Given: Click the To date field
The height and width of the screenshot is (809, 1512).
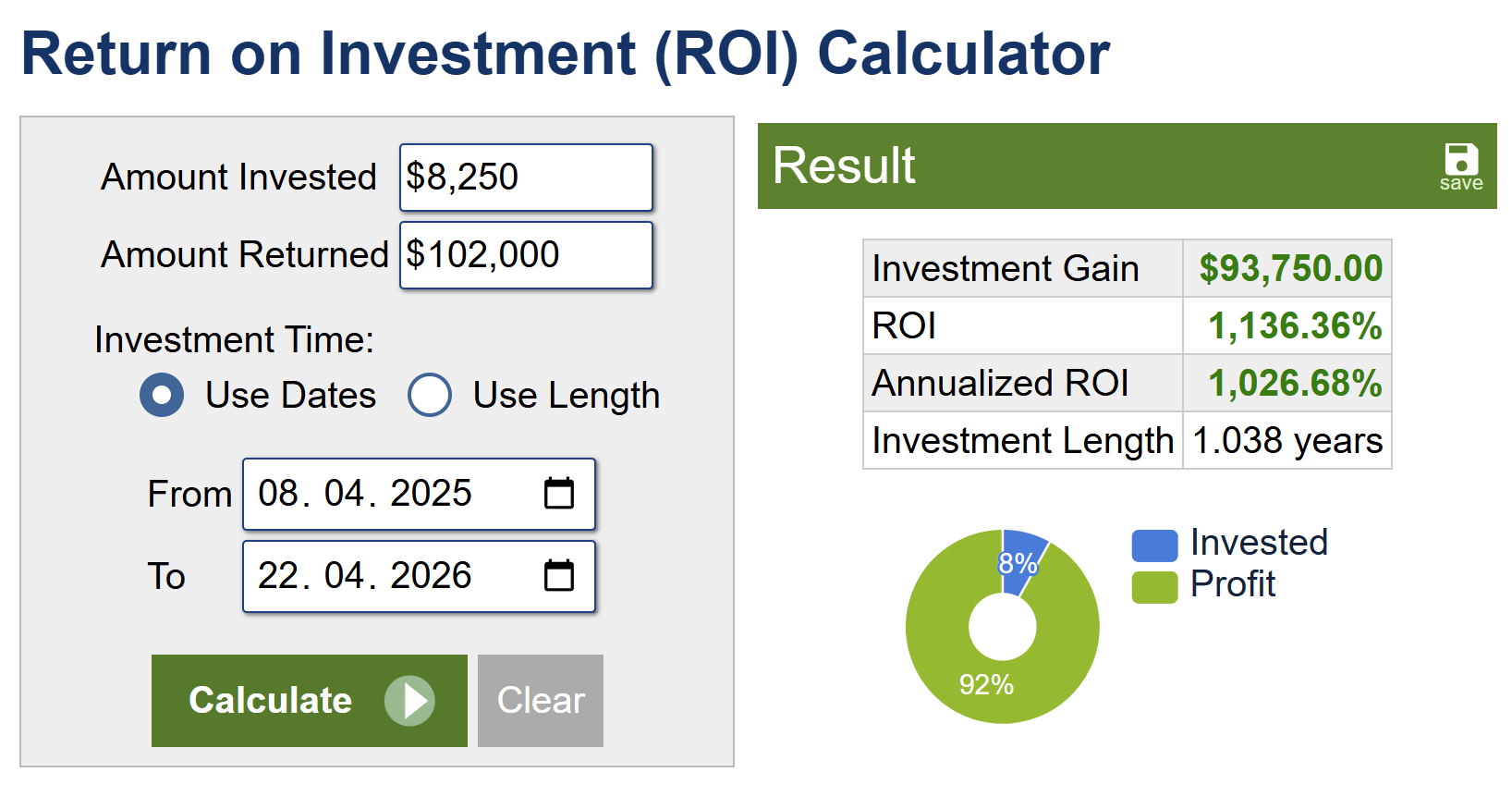Looking at the screenshot, I should tap(388, 576).
